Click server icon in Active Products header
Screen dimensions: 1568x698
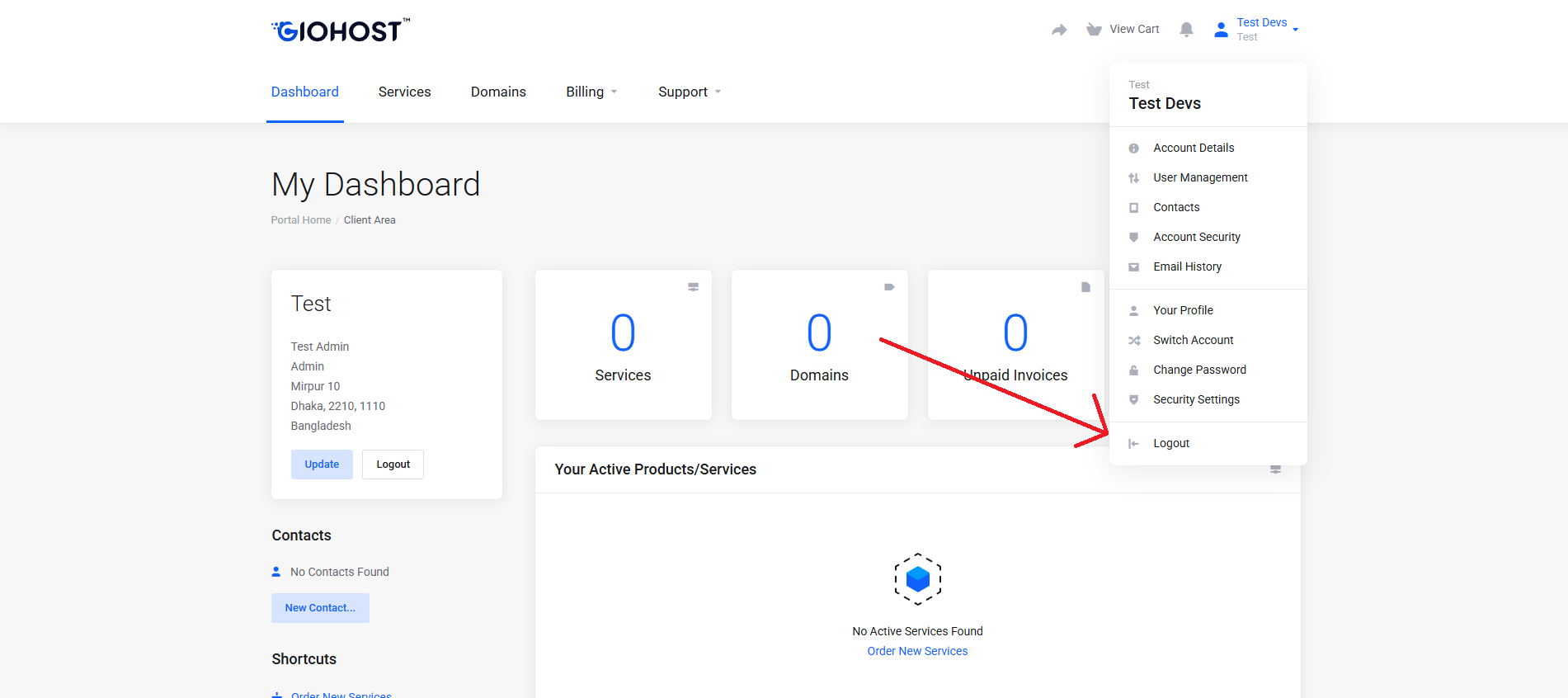1276,469
